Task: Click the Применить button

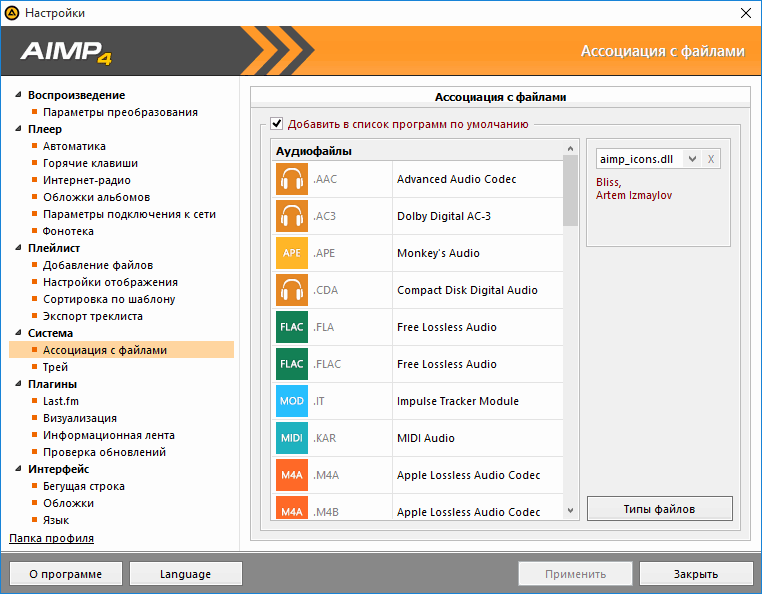Action: [575, 574]
